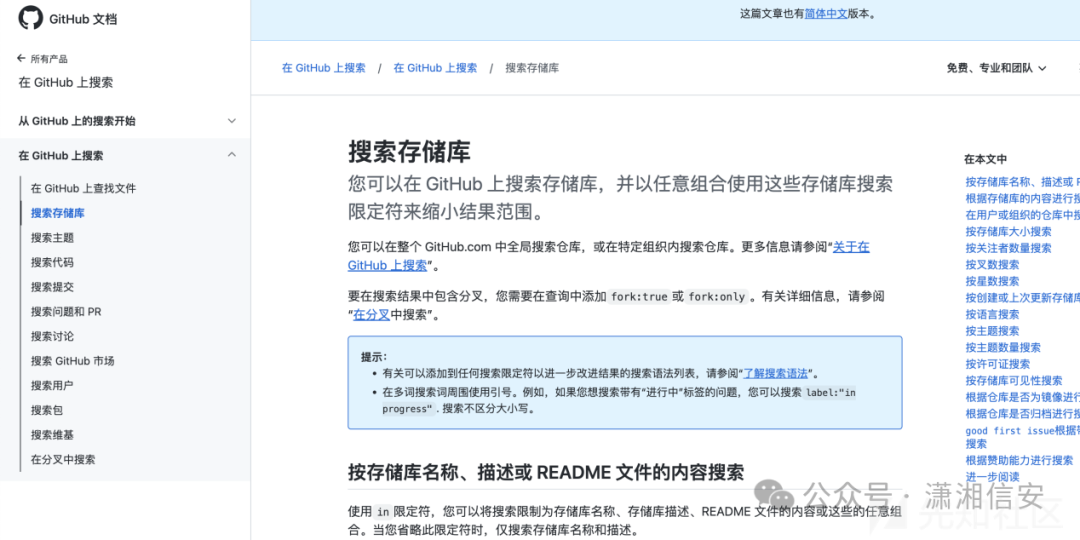The height and width of the screenshot is (540, 1080).
Task: Click the 搜索存储库 page title
Action: [409, 152]
